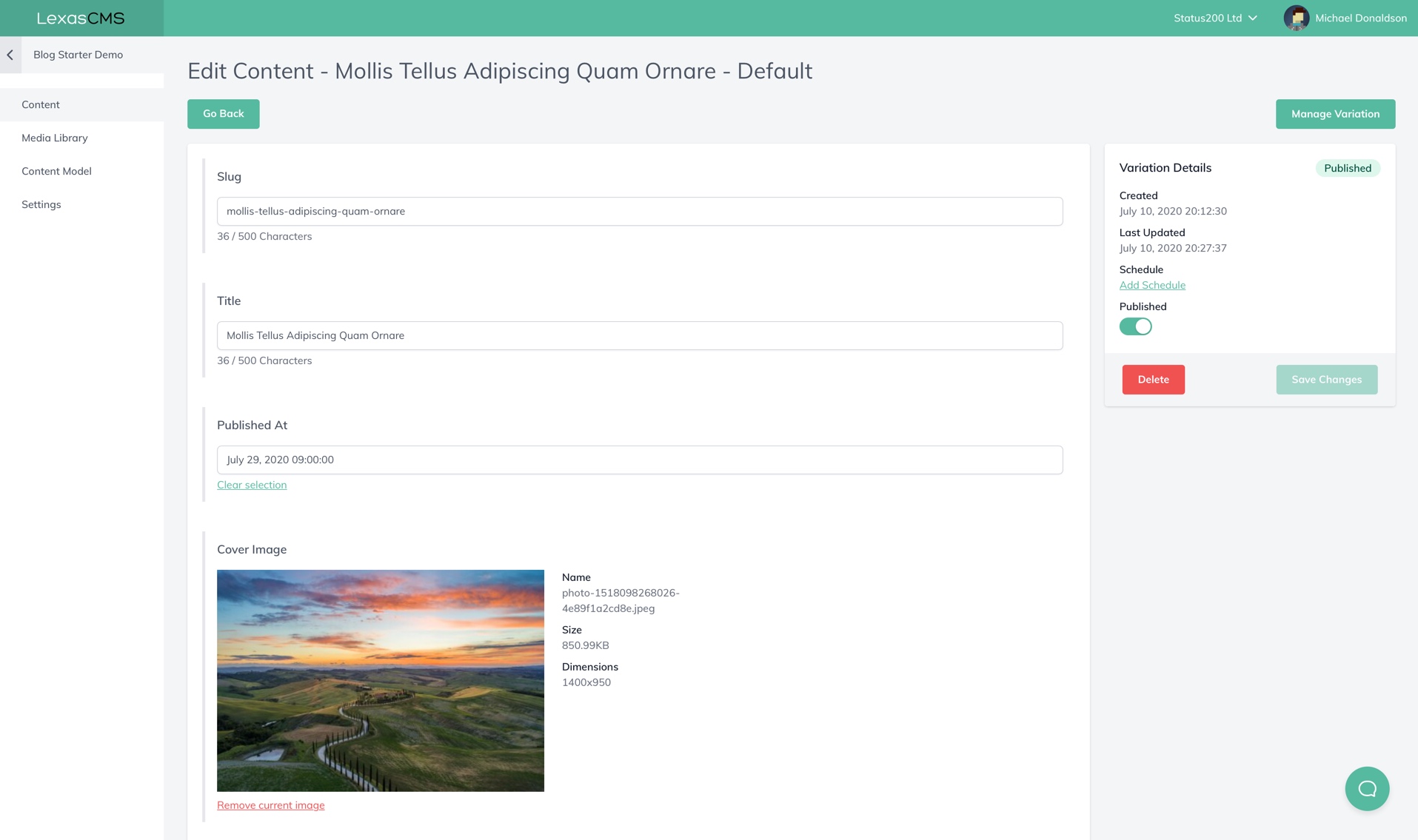
Task: Click the cover image thumbnail
Action: coord(381,681)
